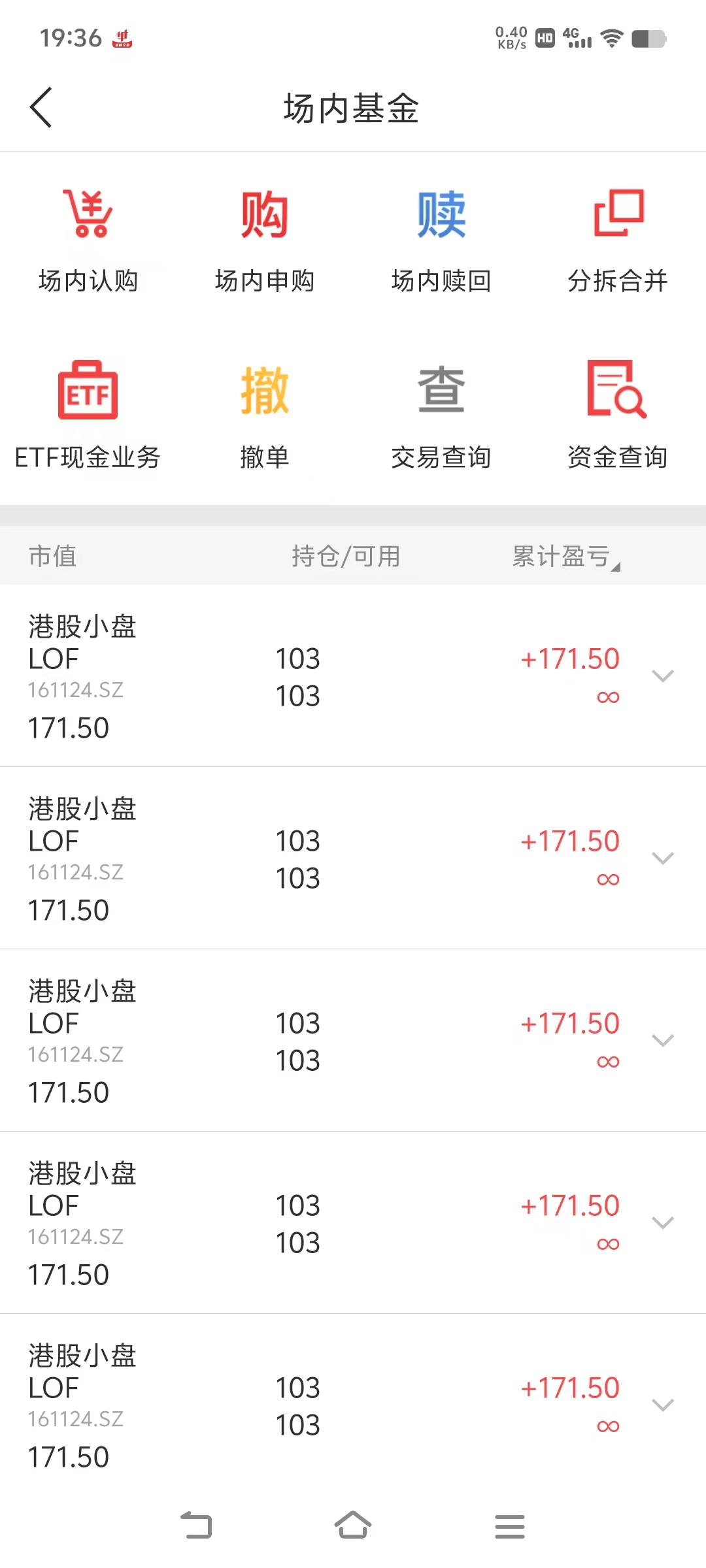Select the 分拆合并 split-merge icon
706x1568 pixels.
click(618, 214)
